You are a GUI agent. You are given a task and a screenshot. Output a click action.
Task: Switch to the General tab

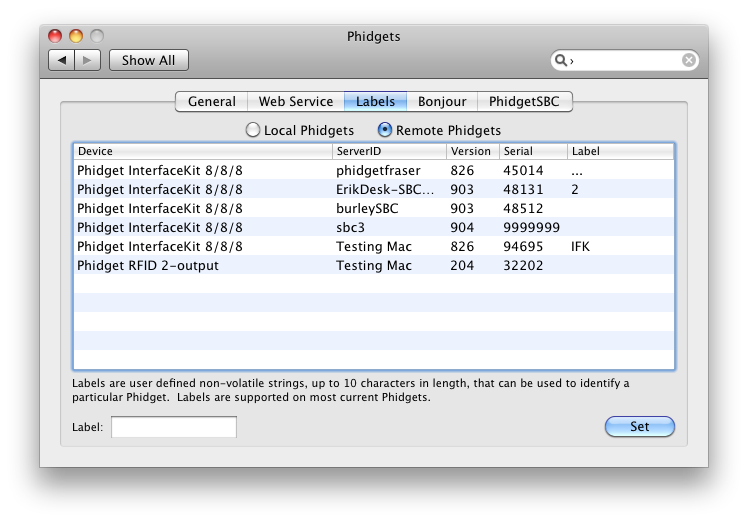211,101
